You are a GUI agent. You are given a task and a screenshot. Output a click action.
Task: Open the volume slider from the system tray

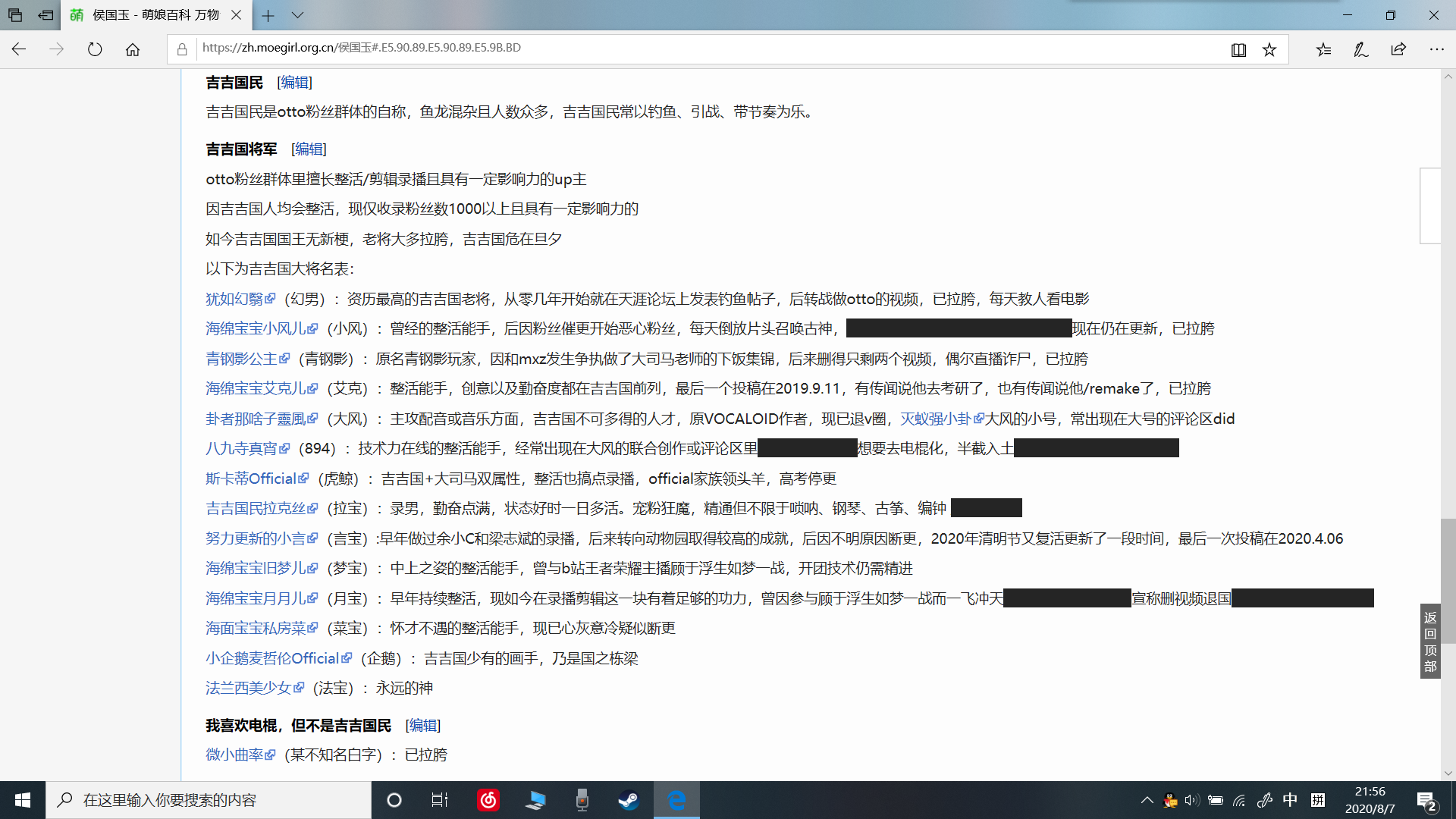click(1191, 800)
